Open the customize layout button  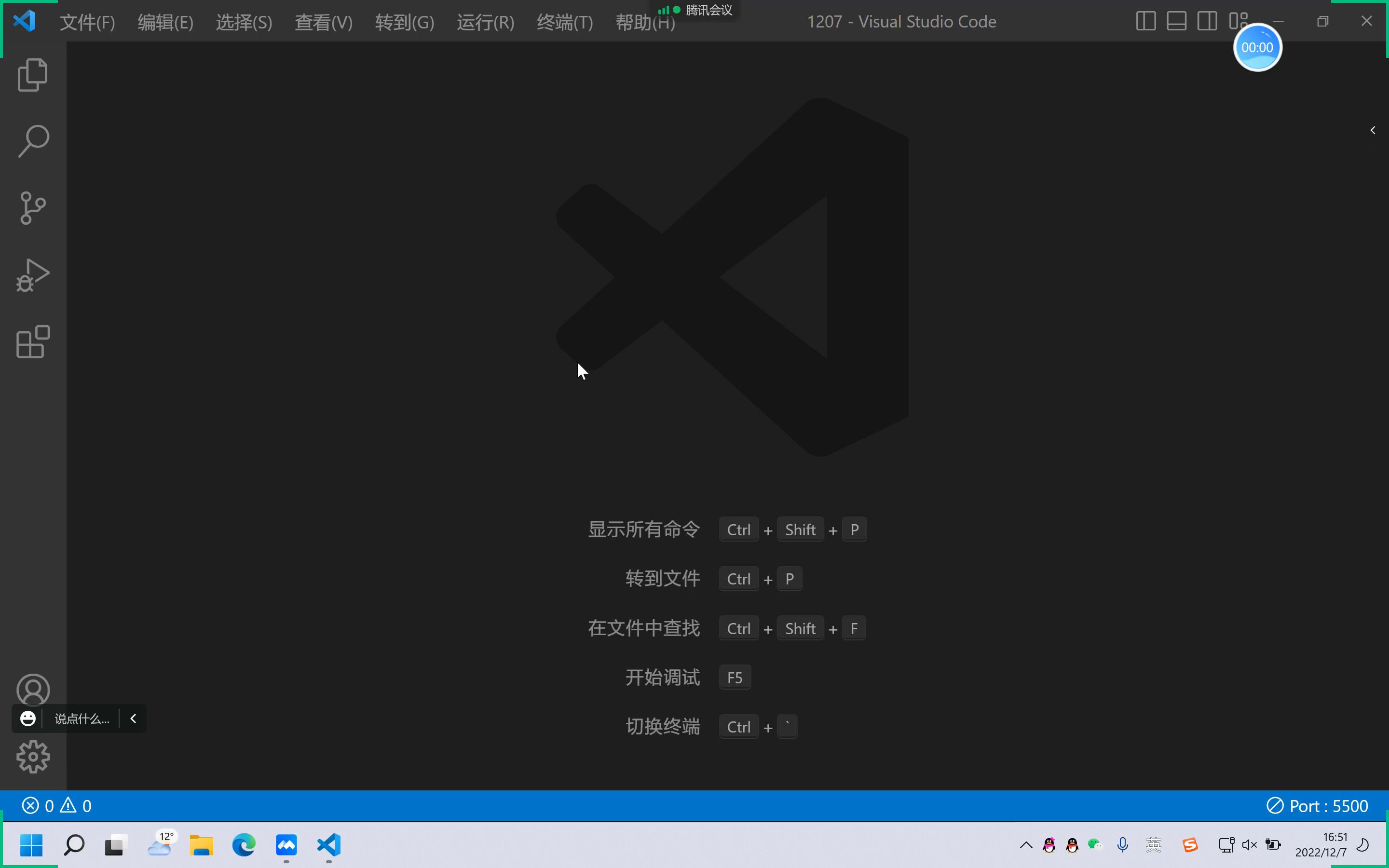coord(1238,21)
